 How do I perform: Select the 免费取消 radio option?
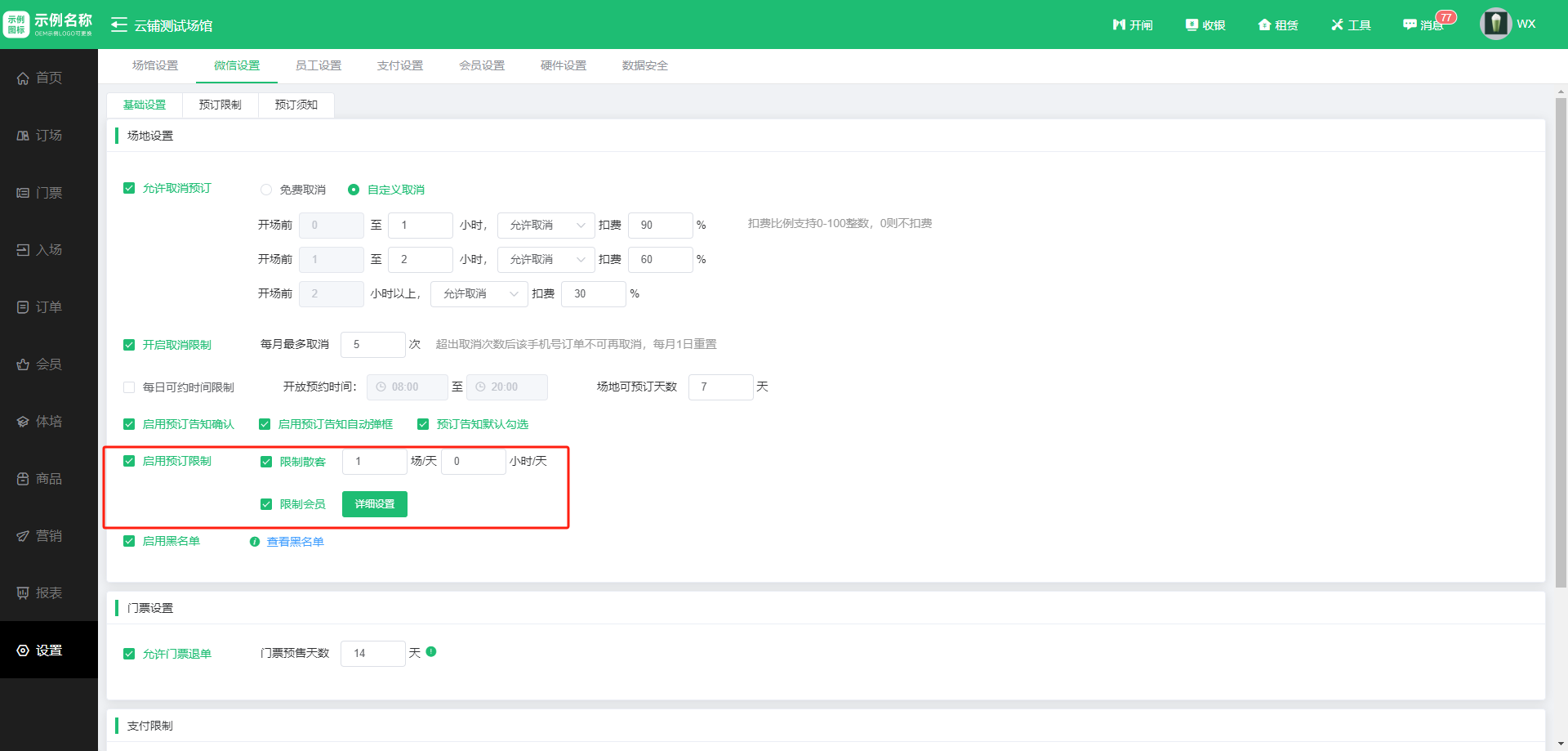266,190
